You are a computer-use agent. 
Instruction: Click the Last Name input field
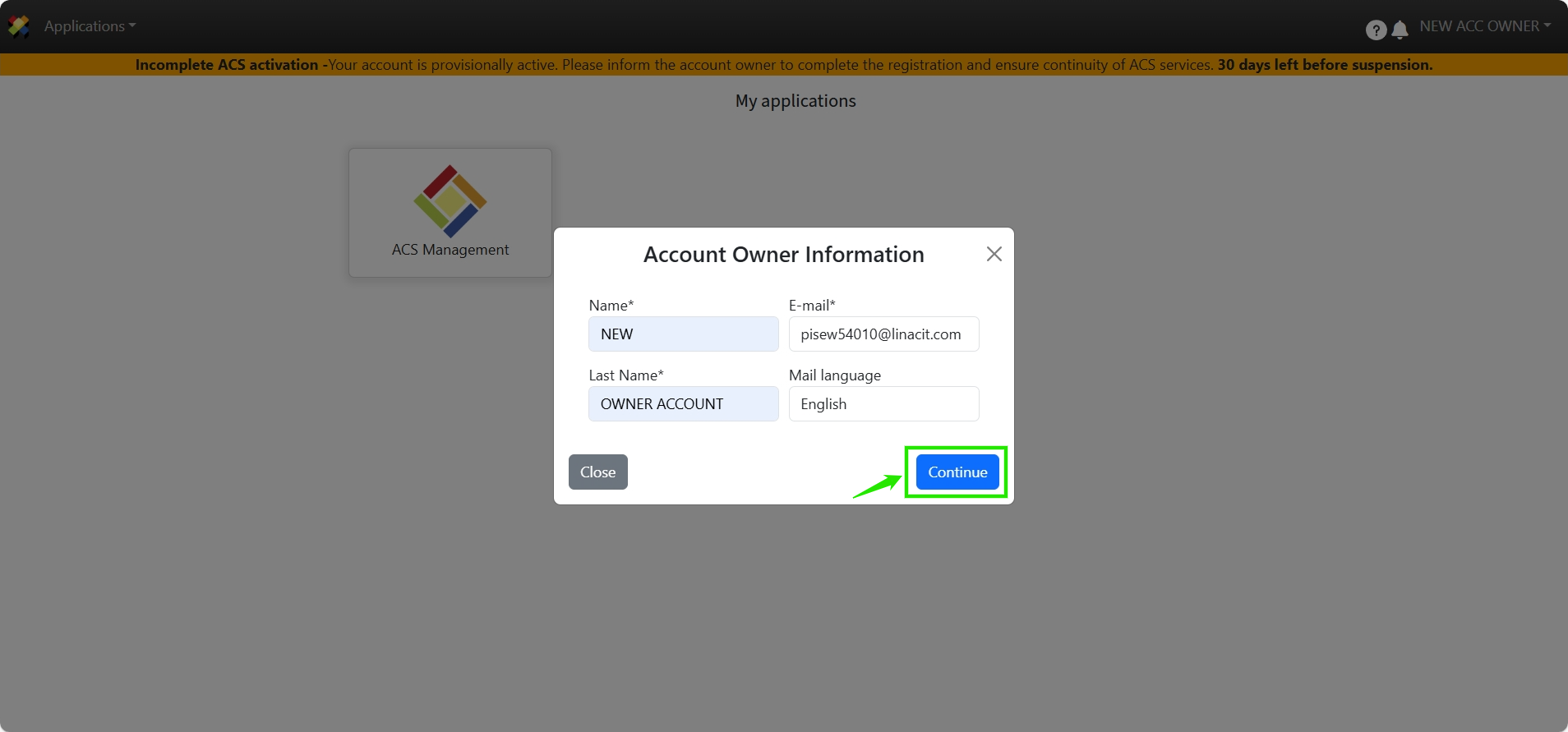coord(683,404)
